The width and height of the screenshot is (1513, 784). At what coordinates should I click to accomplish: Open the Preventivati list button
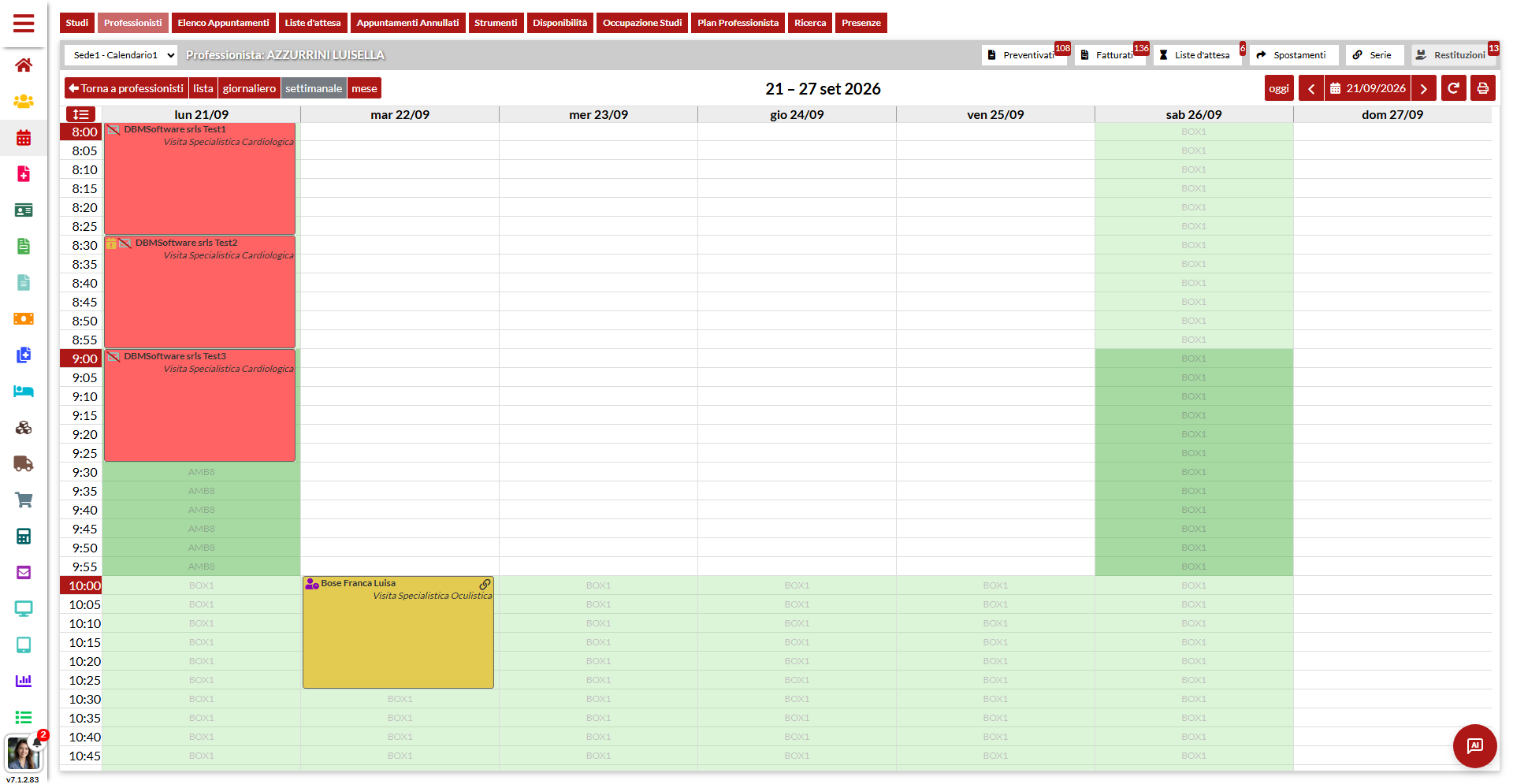pos(1024,55)
